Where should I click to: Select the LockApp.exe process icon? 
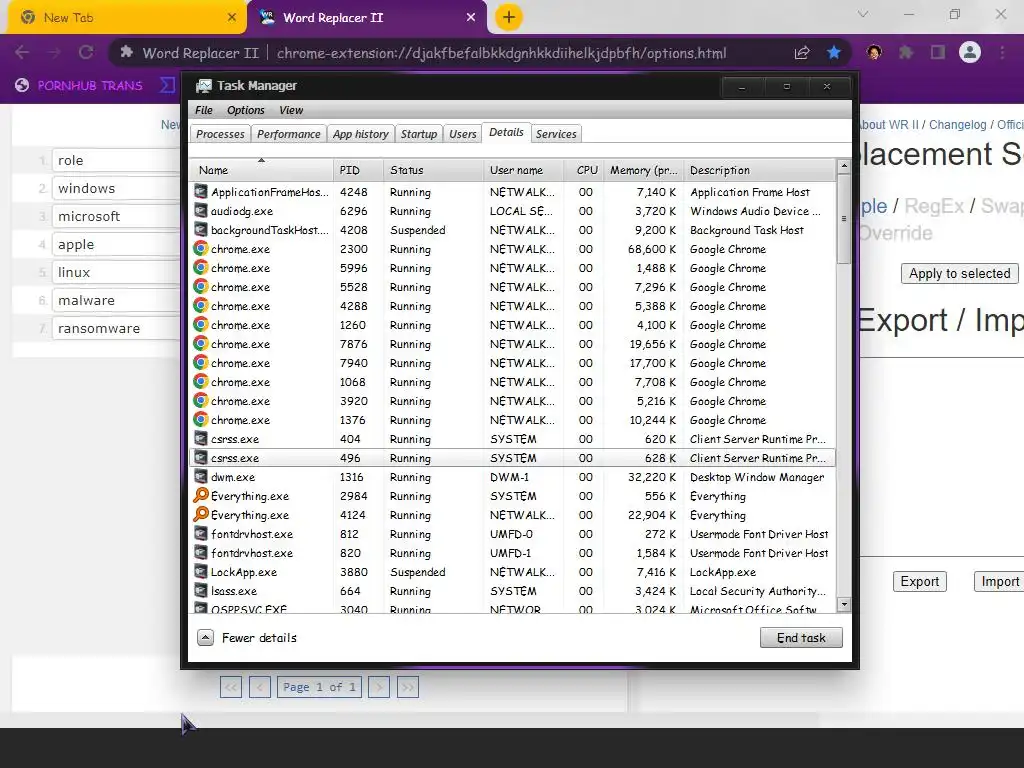click(200, 571)
